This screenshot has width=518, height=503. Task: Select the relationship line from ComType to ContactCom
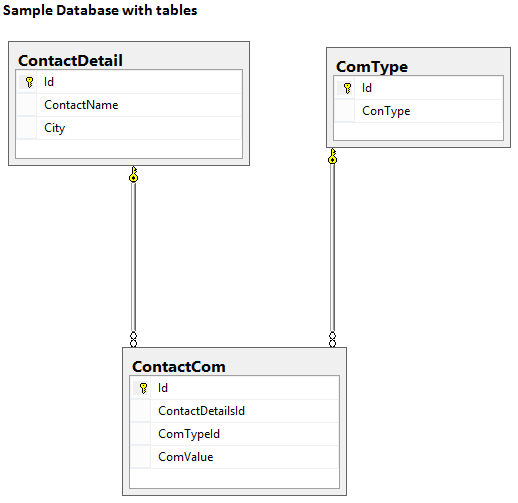332,247
